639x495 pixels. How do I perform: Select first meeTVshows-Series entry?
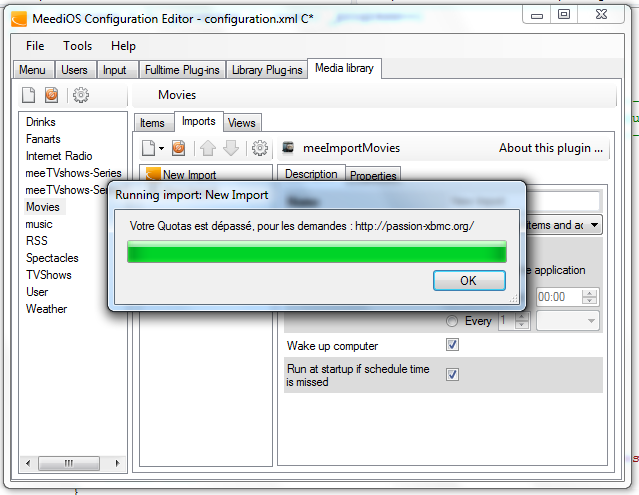(73, 173)
